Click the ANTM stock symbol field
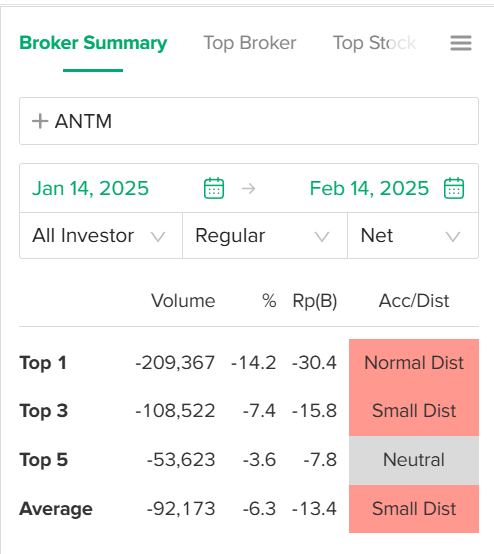 click(x=249, y=121)
